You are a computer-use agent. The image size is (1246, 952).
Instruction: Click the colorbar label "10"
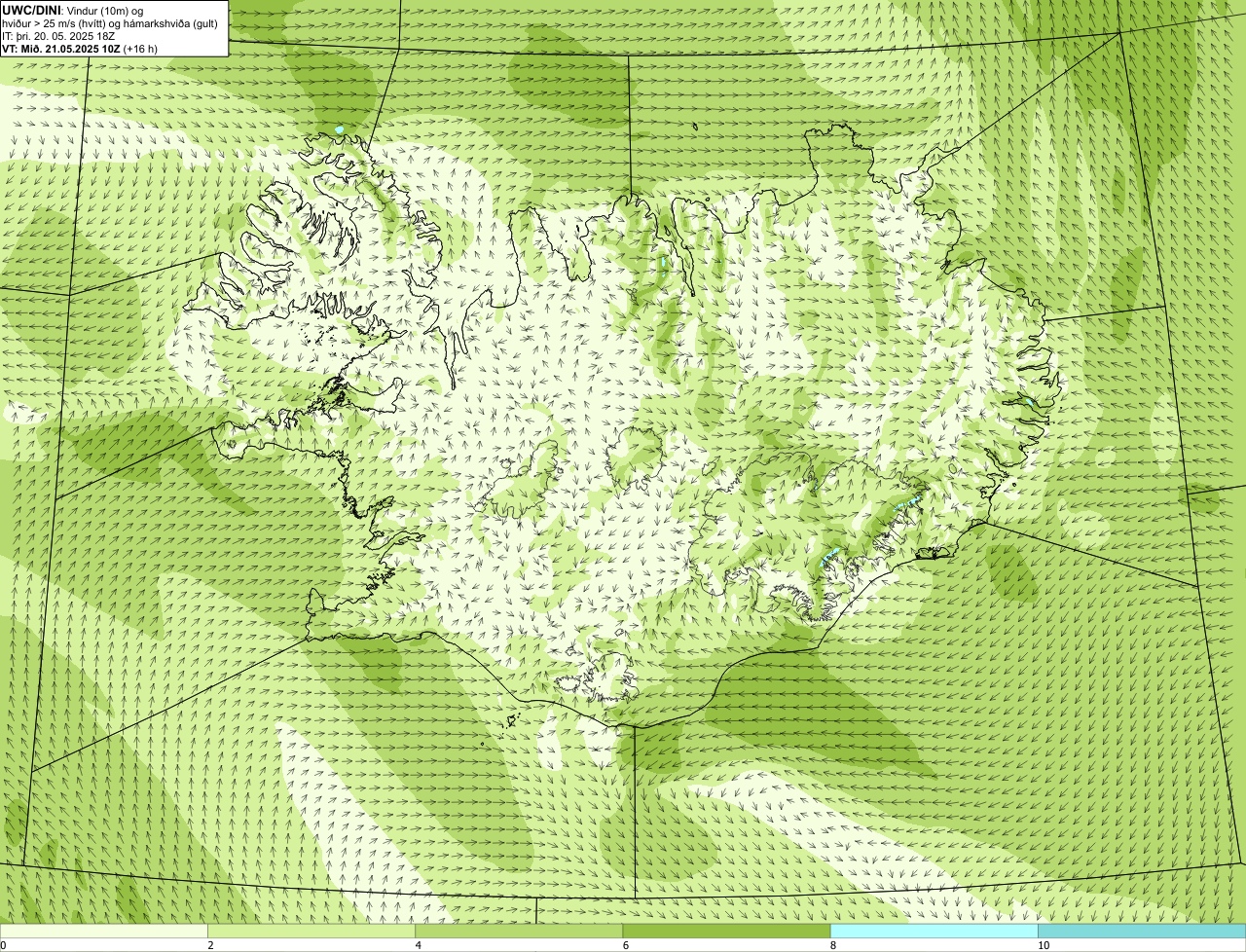1043,945
